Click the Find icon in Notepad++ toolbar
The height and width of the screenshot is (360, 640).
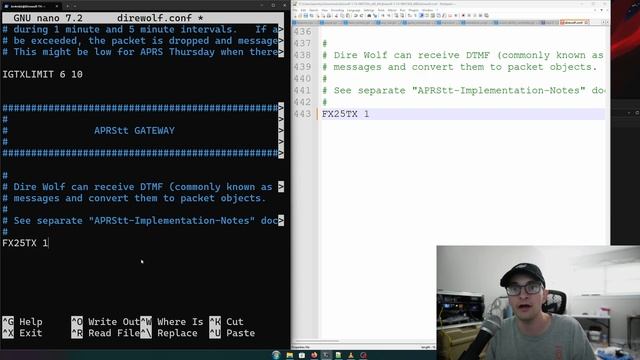click(x=369, y=15)
